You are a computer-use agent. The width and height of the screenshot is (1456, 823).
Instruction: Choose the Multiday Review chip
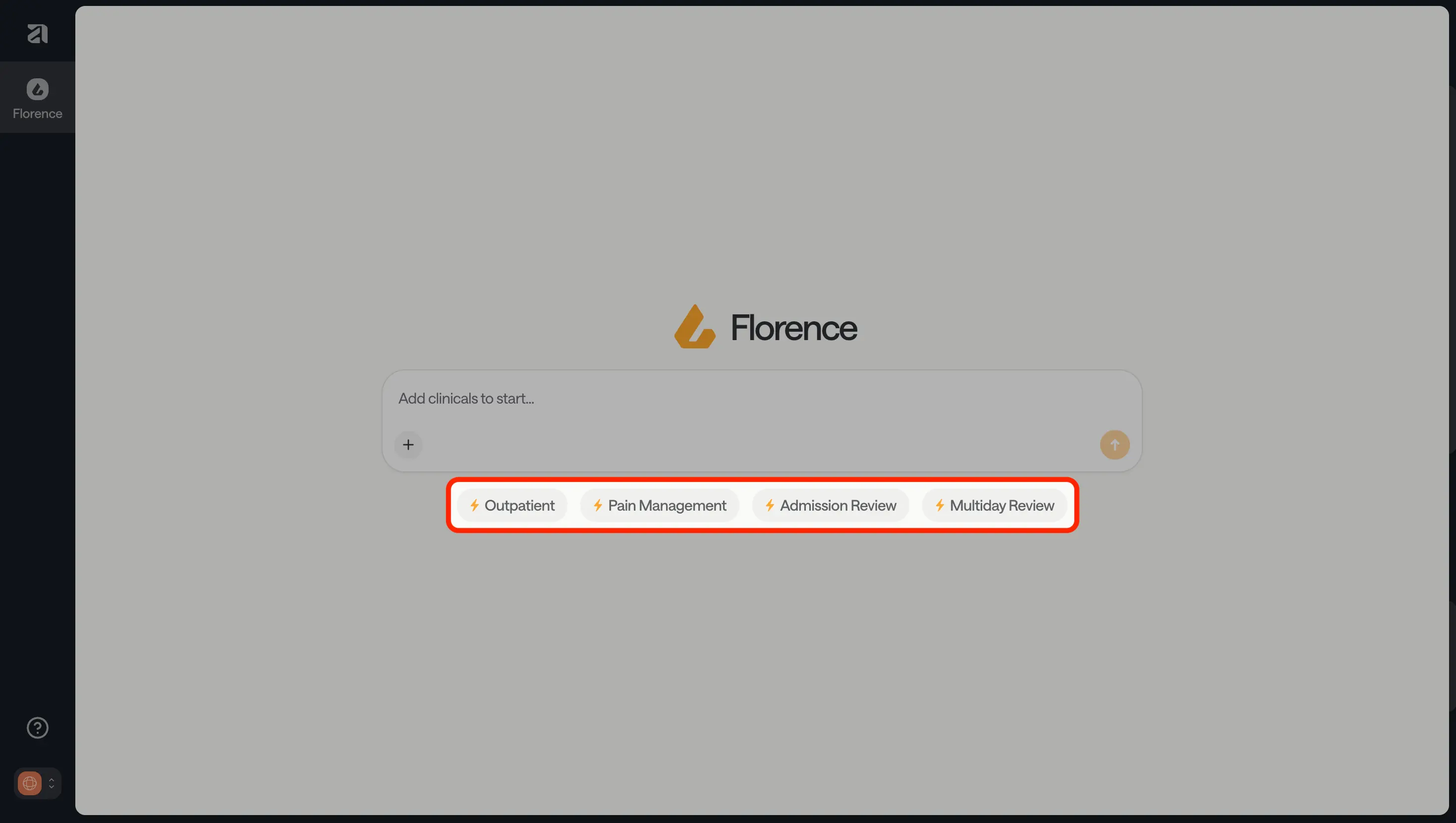click(x=1002, y=506)
